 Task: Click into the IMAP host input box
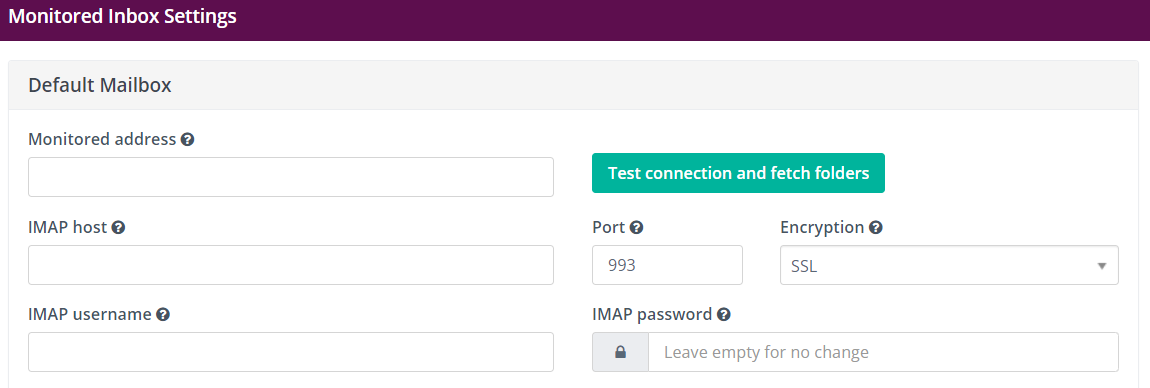click(290, 265)
